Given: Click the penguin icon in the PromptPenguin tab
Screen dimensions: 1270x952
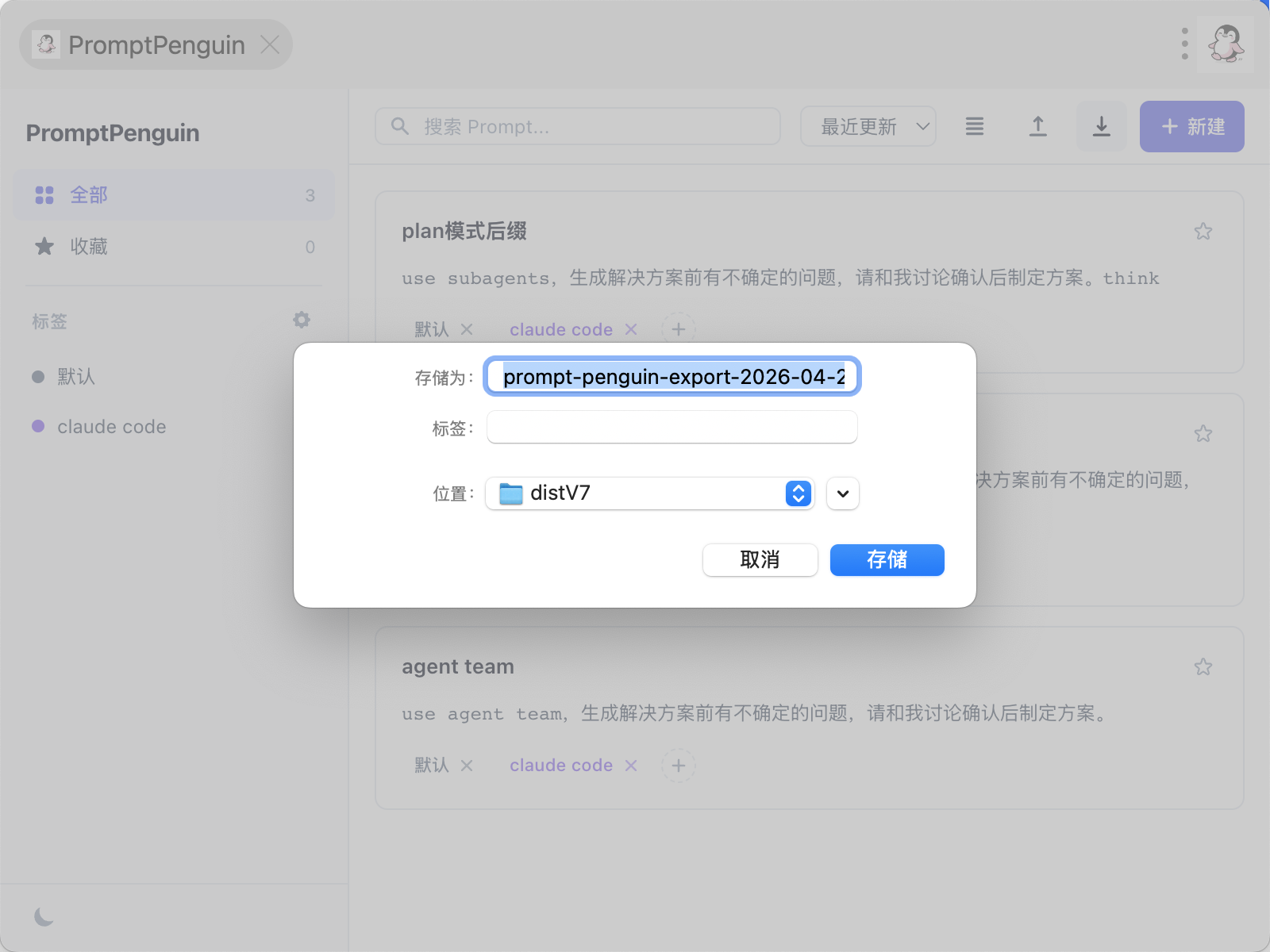Looking at the screenshot, I should [46, 44].
